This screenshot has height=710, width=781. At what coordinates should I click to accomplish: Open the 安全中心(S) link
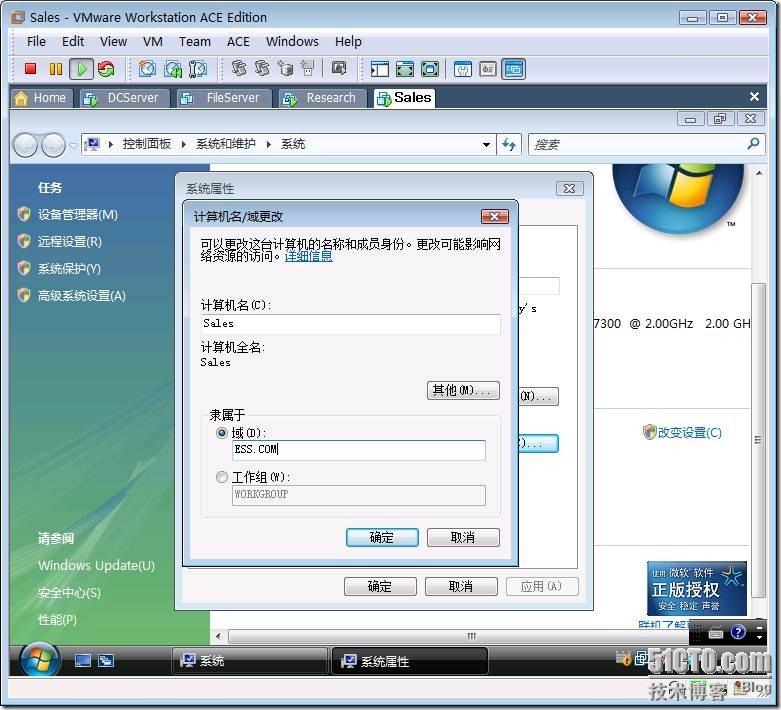pyautogui.click(x=69, y=592)
